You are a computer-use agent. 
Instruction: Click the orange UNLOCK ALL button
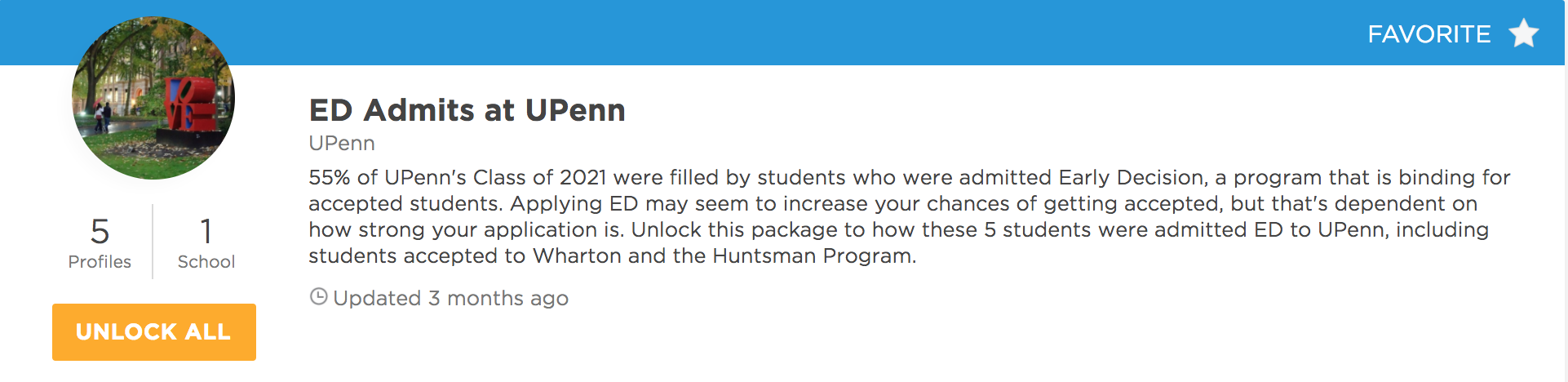[x=154, y=331]
